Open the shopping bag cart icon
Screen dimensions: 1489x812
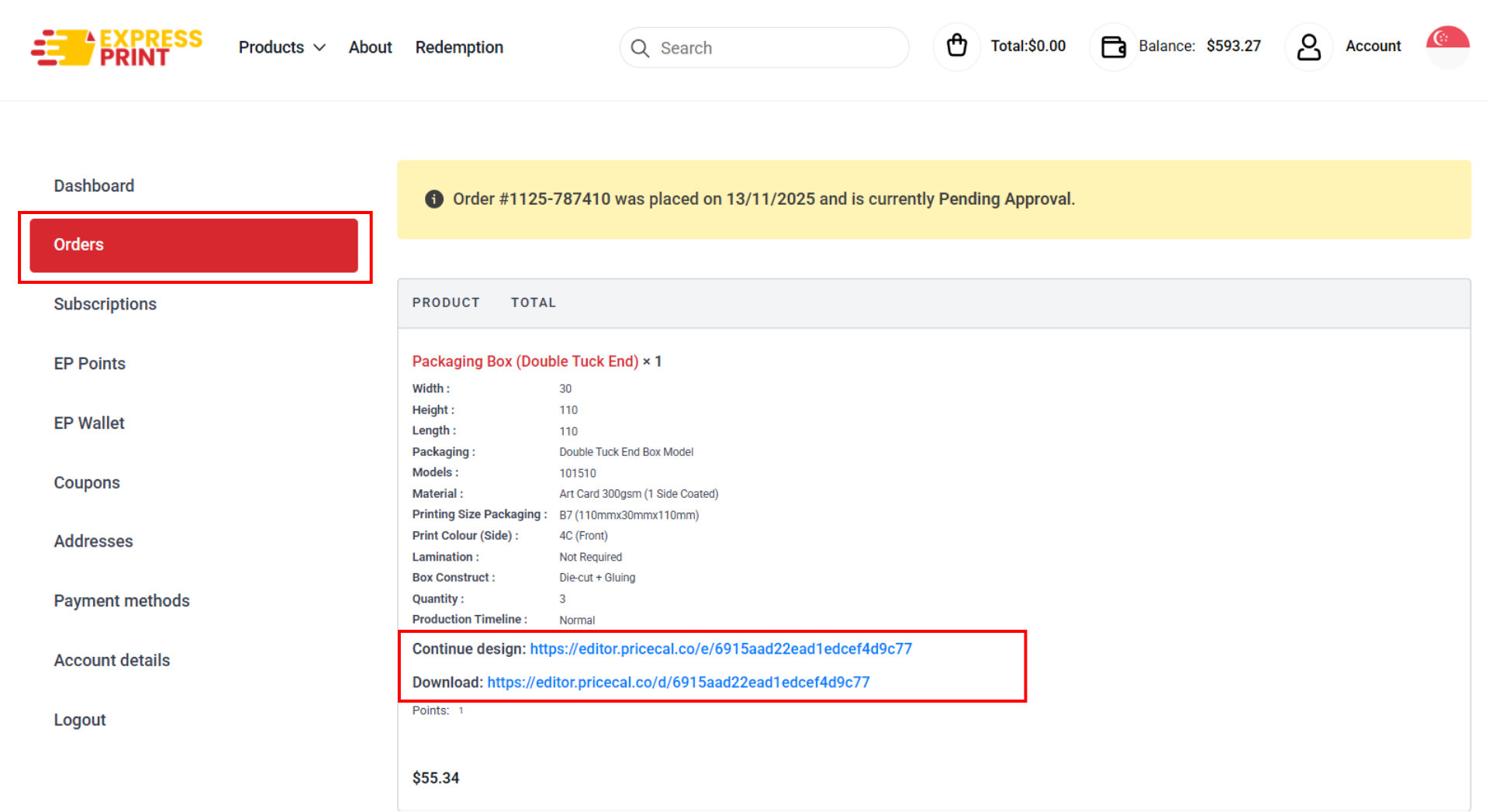click(x=956, y=47)
